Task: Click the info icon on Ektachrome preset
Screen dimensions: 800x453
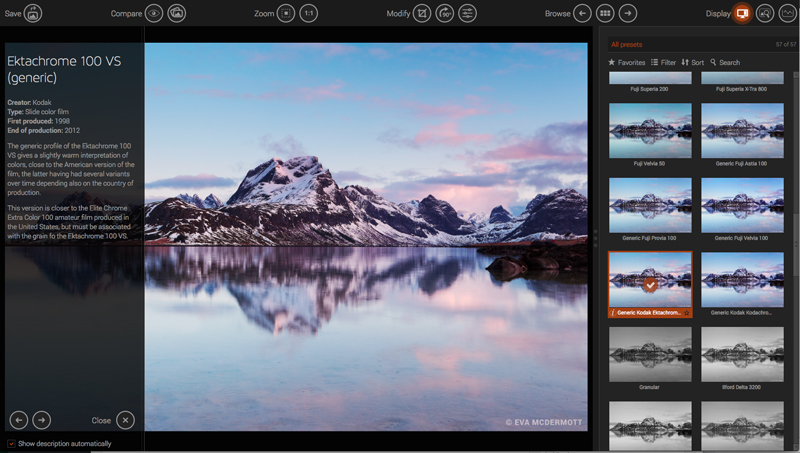Action: click(612, 313)
